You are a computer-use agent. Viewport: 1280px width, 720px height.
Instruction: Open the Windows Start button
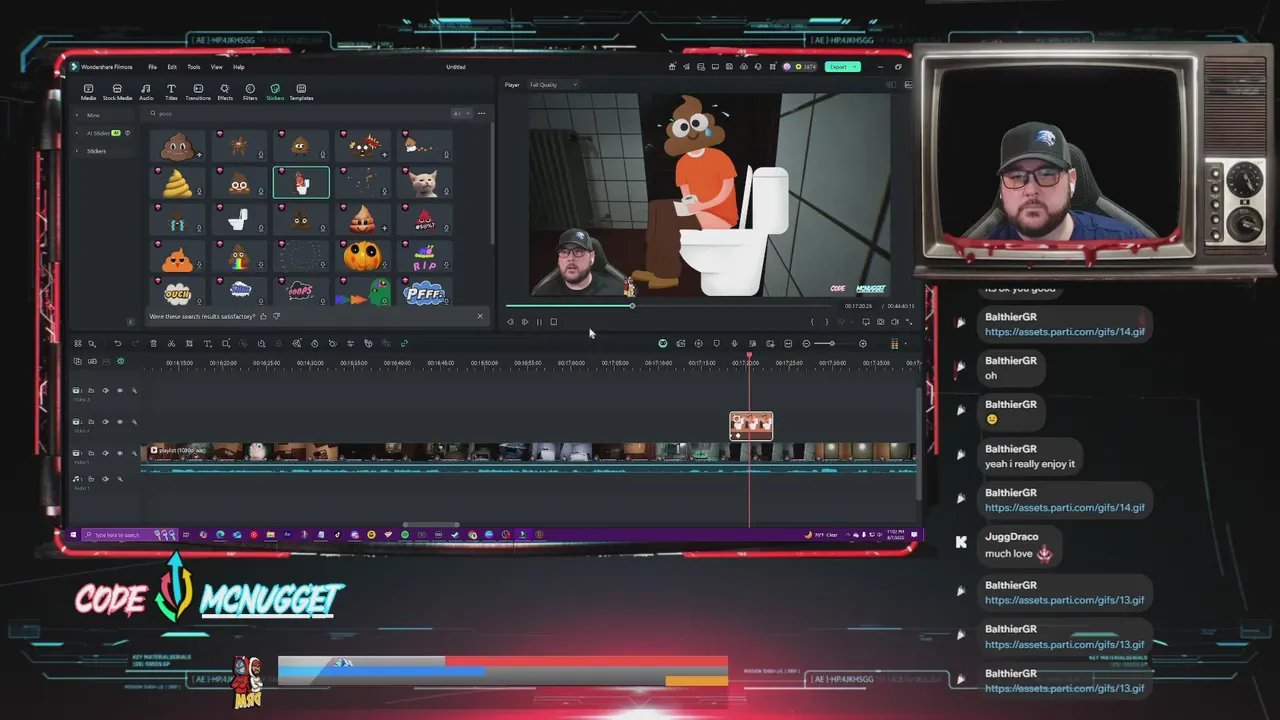pyautogui.click(x=73, y=535)
